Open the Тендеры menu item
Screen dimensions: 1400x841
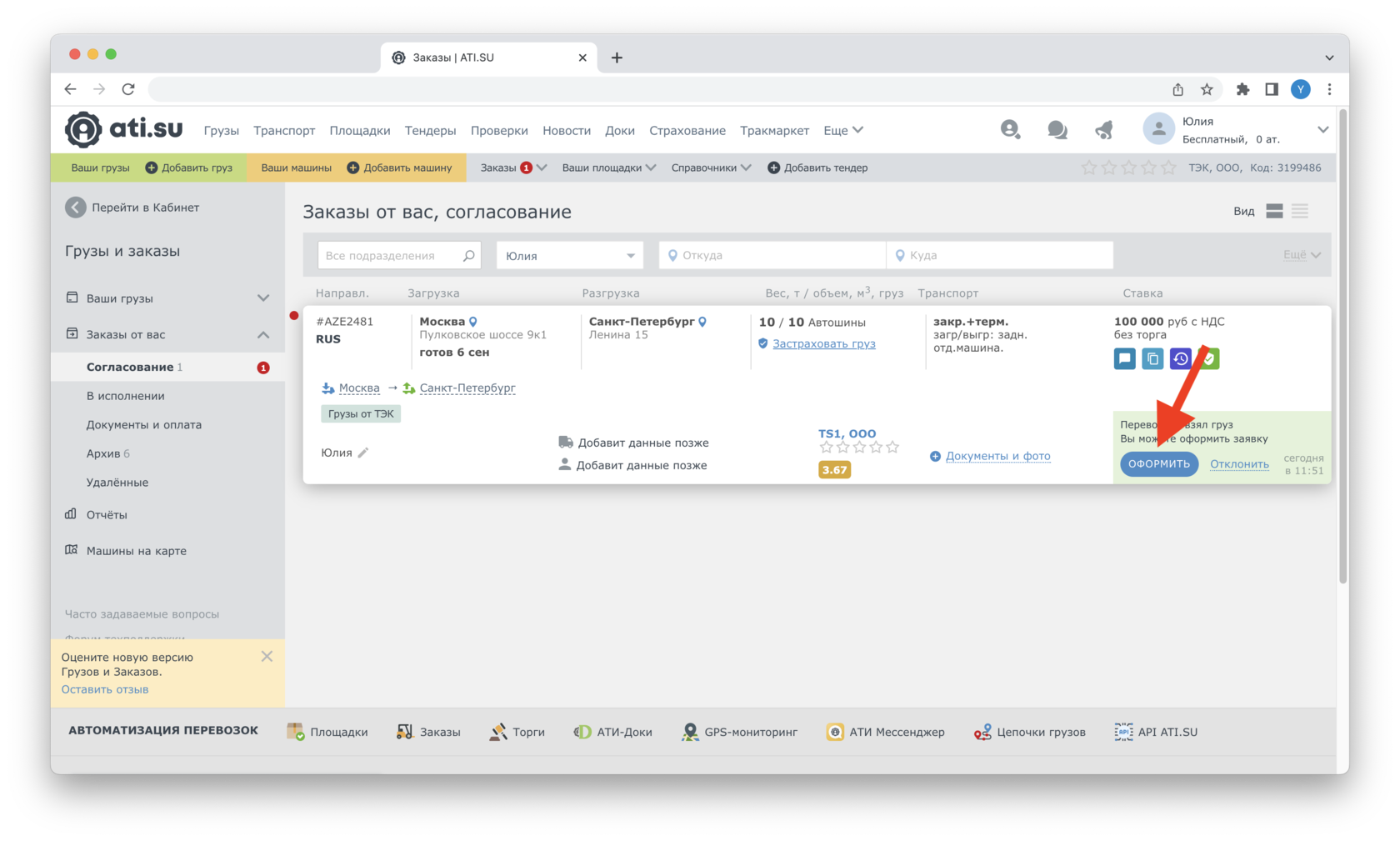click(x=430, y=130)
